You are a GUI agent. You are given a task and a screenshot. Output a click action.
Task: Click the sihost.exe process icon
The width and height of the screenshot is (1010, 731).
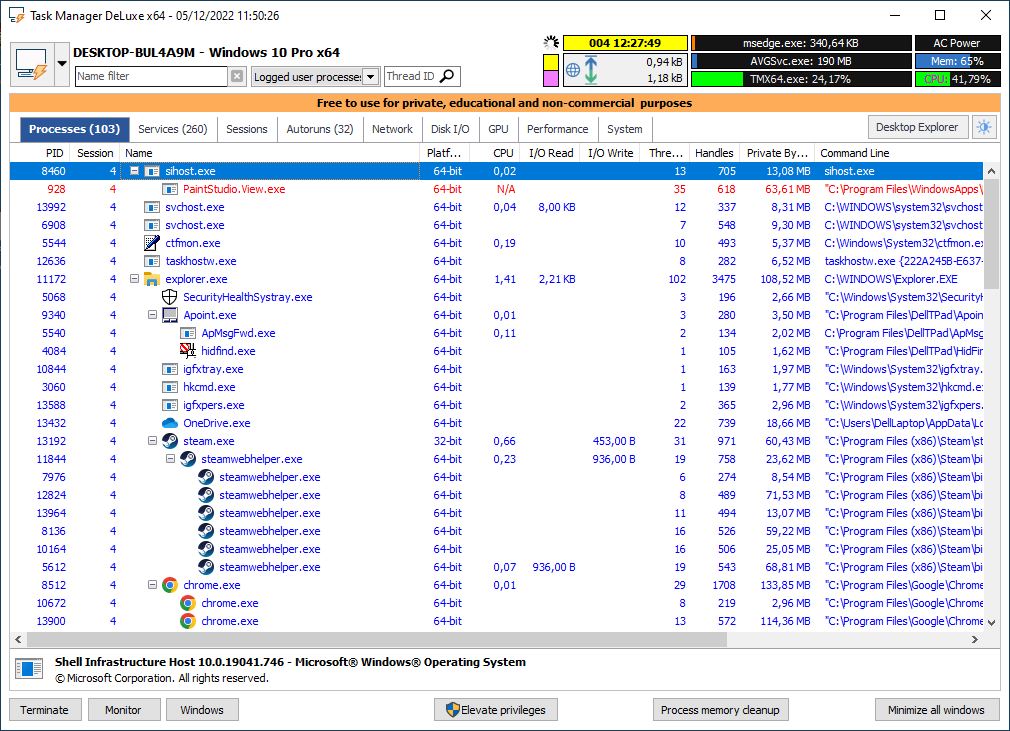tap(152, 171)
